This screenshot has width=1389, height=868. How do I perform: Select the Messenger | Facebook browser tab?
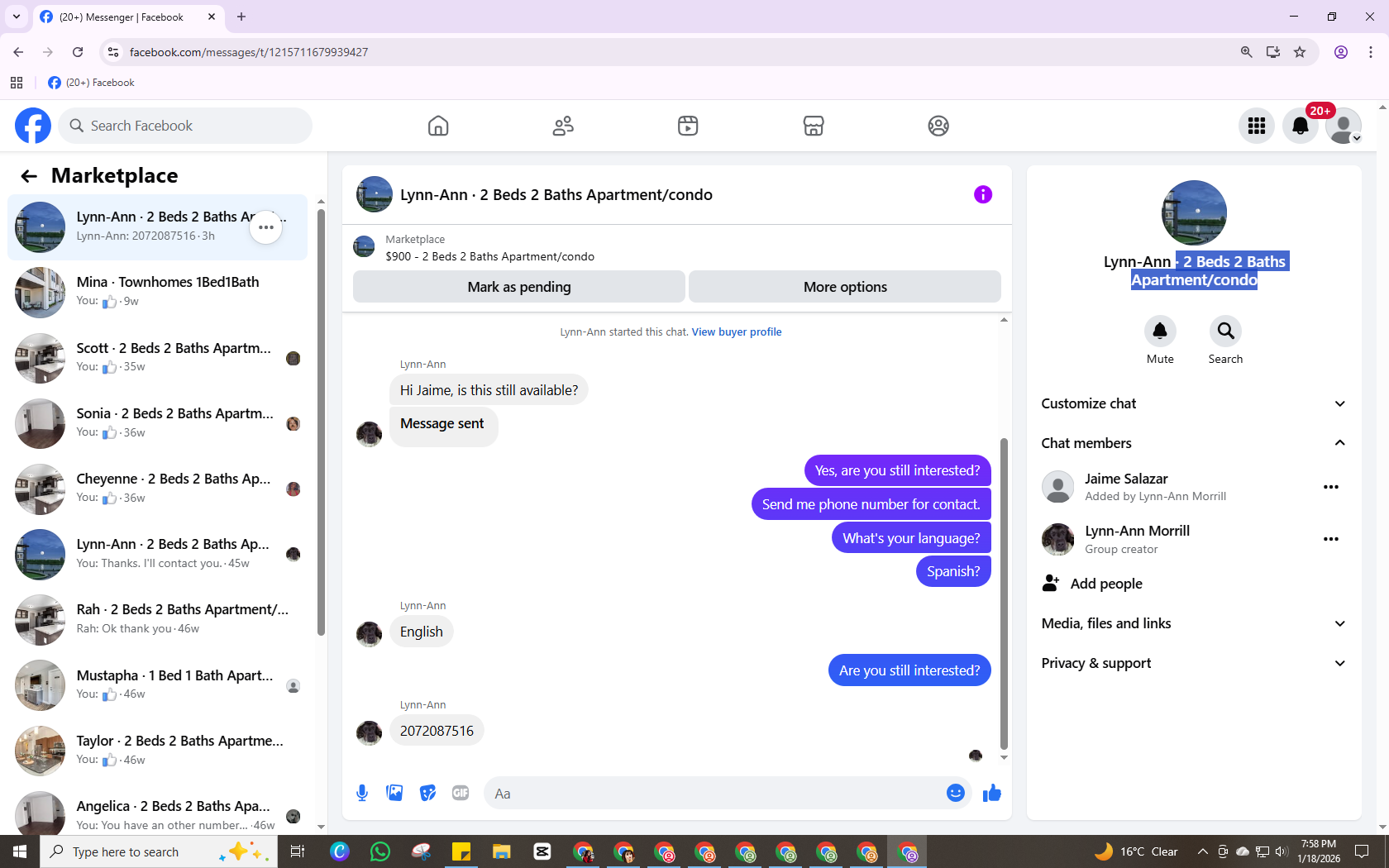129,17
